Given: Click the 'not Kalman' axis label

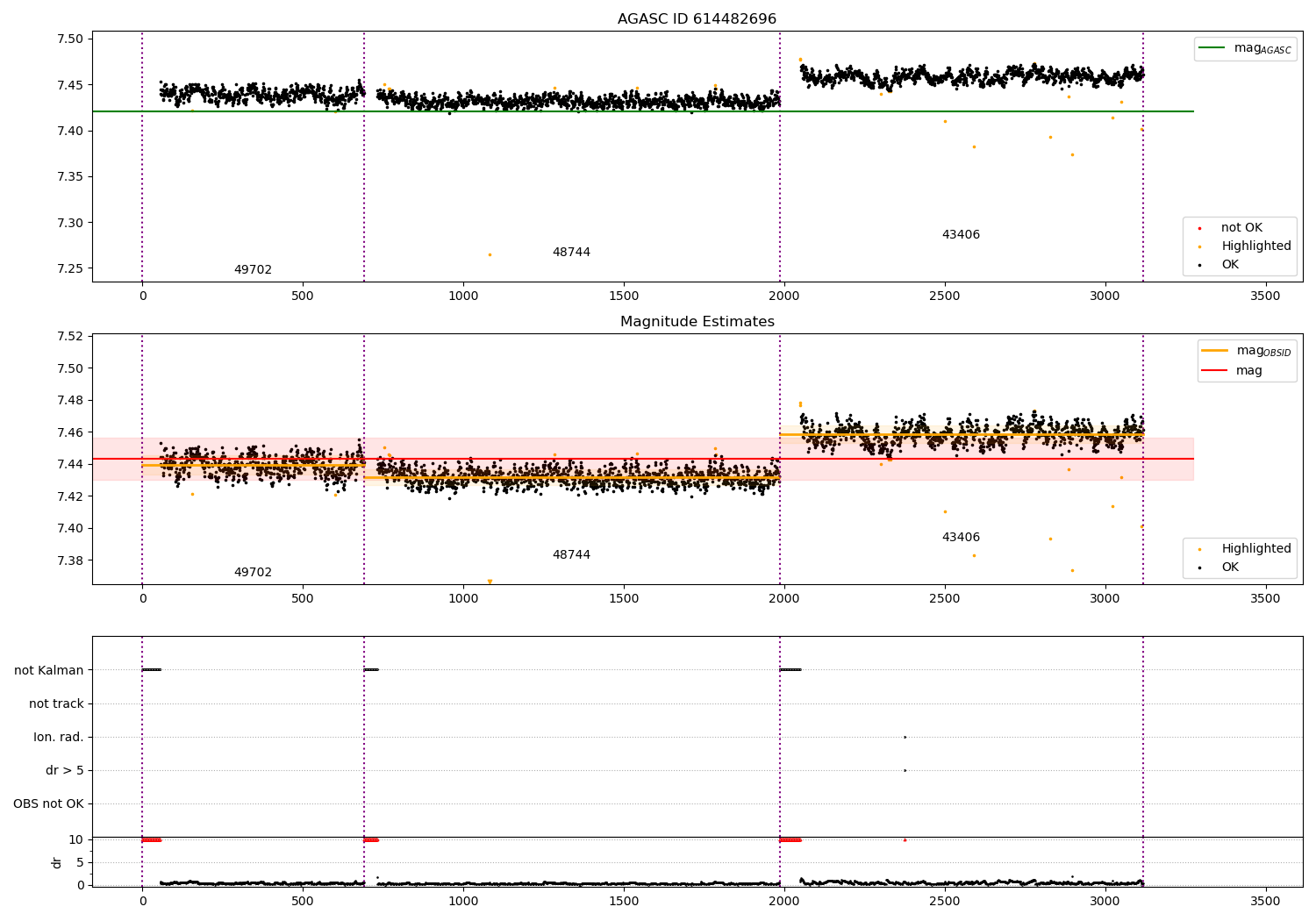Looking at the screenshot, I should tap(49, 671).
